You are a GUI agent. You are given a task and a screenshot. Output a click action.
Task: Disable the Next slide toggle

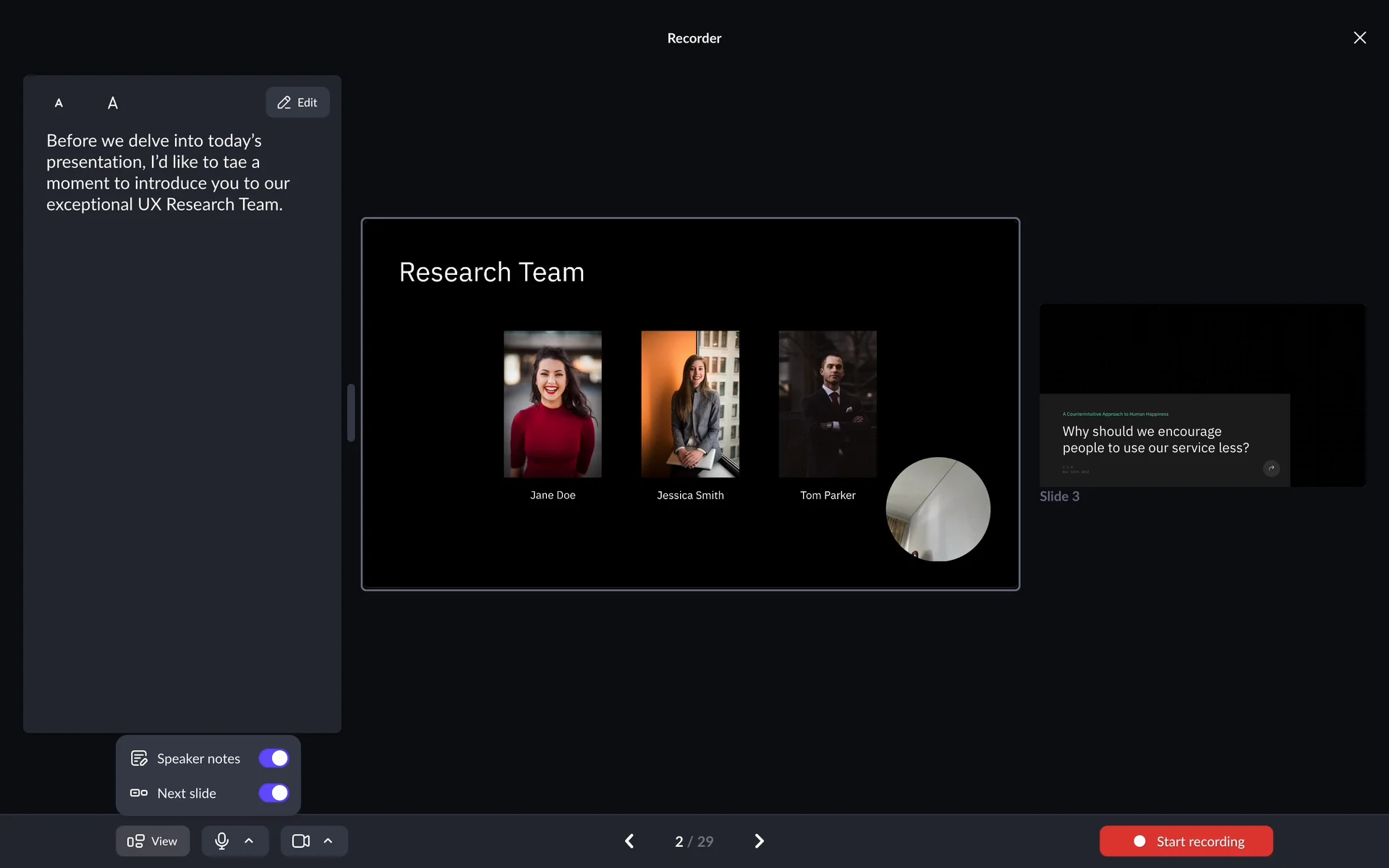tap(273, 793)
